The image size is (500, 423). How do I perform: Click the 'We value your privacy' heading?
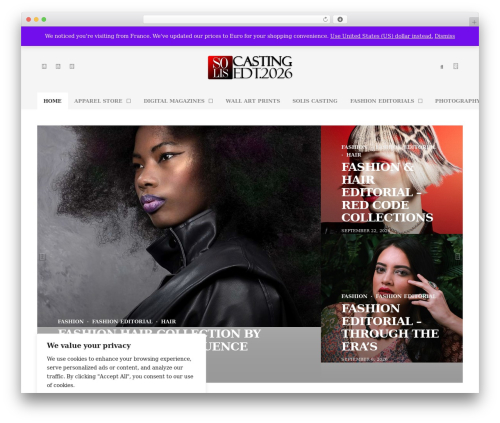tap(89, 345)
